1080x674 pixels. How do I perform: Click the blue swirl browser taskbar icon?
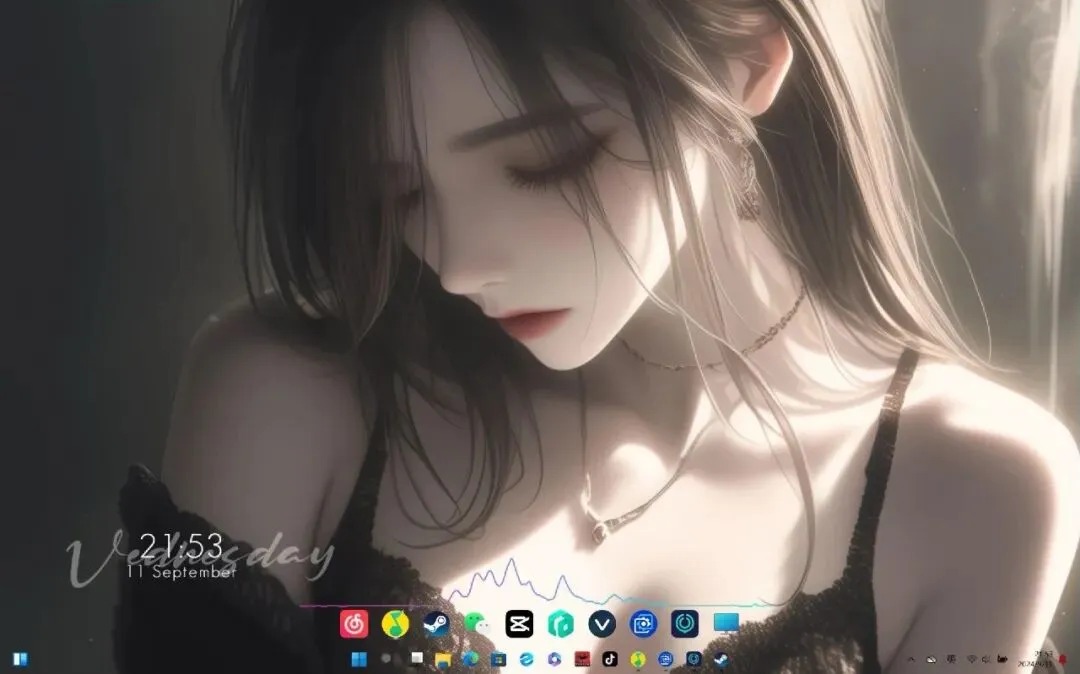[x=526, y=659]
